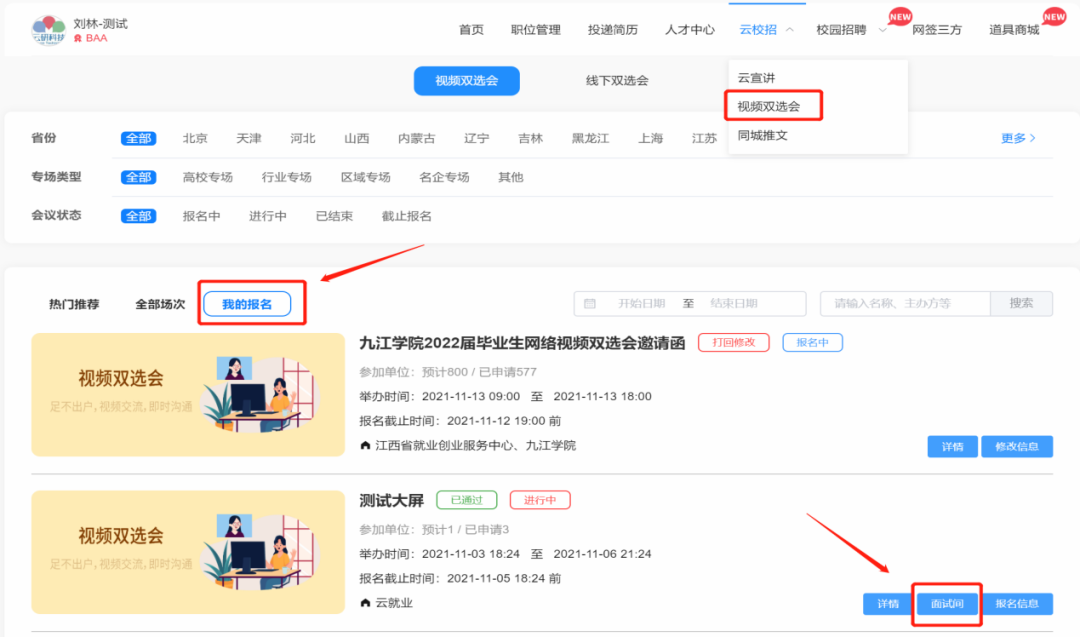The height and width of the screenshot is (637, 1080).
Task: Click the home icon beside 江西省就业创业服务中心
Action: [365, 445]
